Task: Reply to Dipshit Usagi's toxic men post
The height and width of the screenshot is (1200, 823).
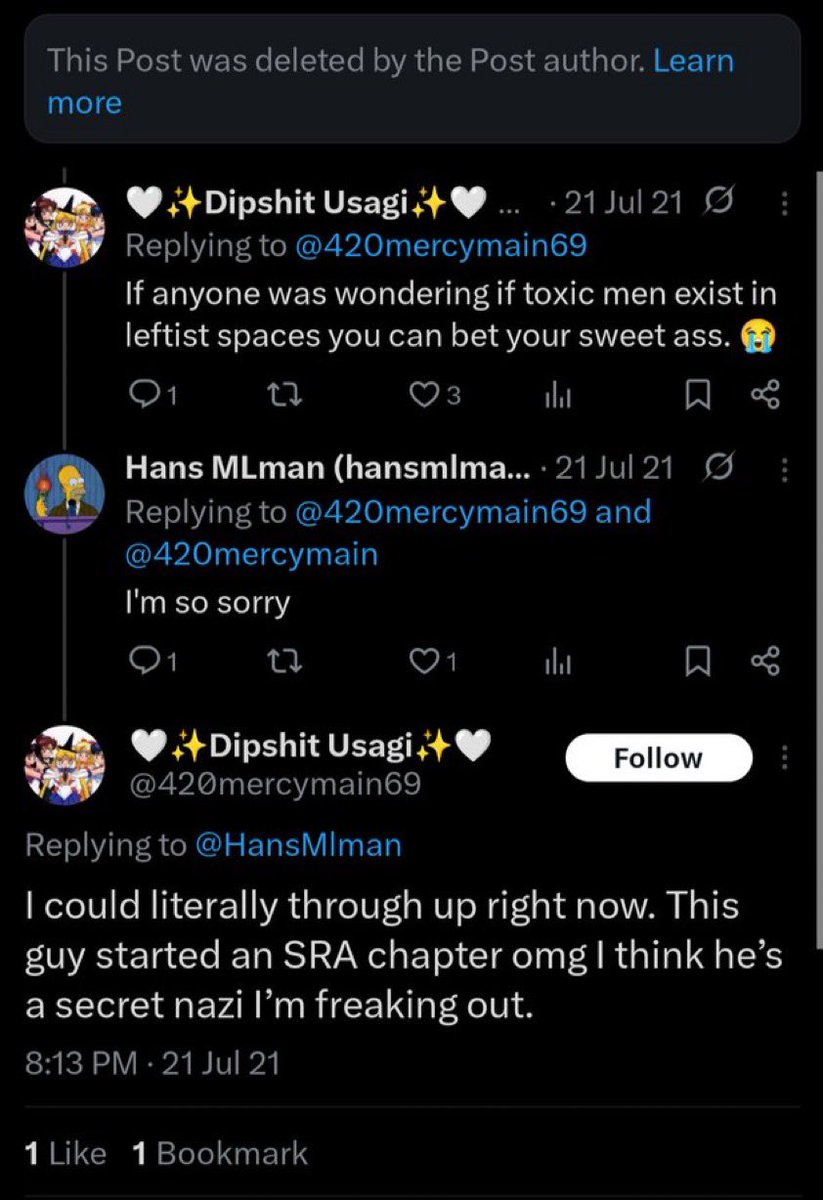Action: pos(155,397)
